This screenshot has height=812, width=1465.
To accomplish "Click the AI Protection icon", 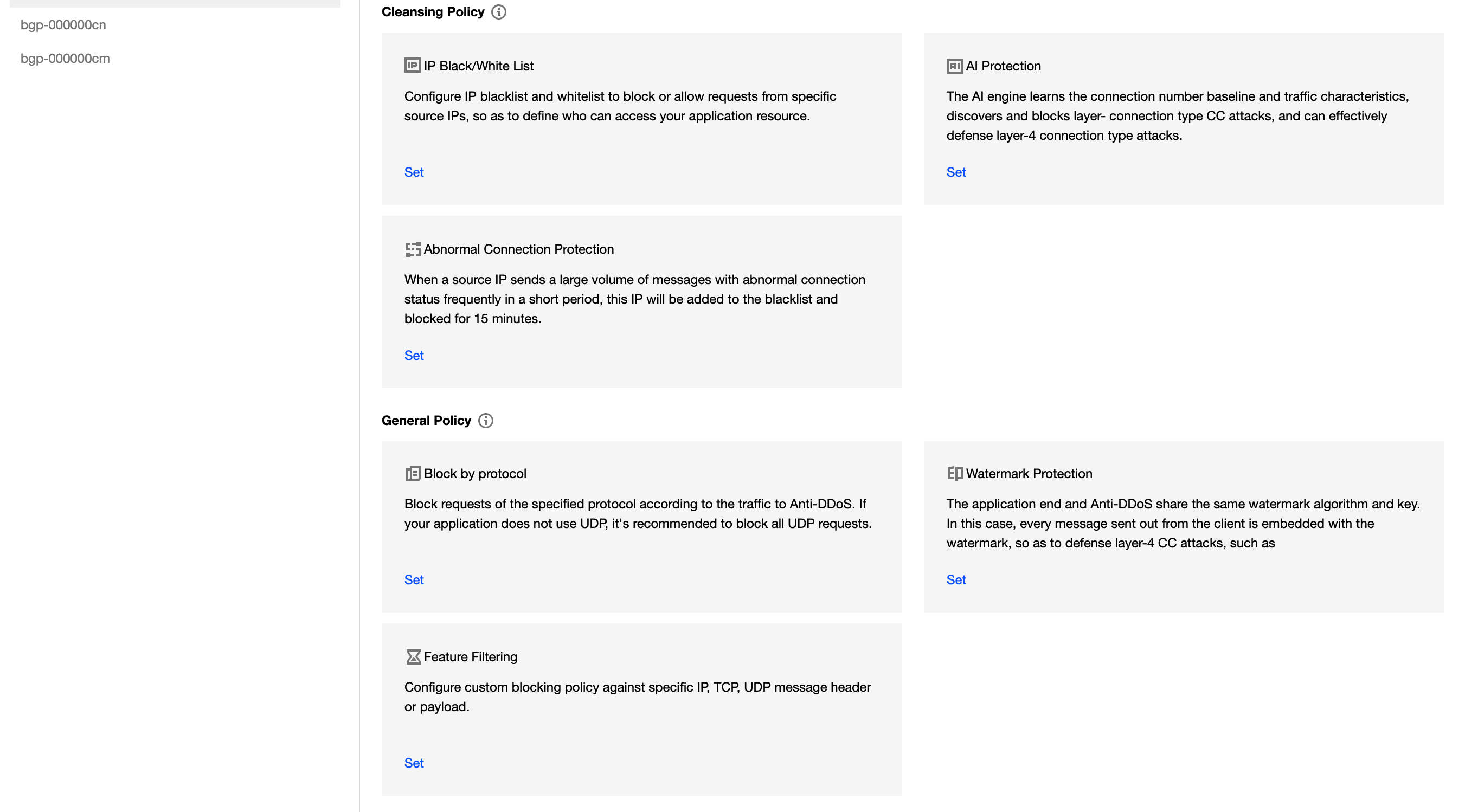I will point(954,66).
